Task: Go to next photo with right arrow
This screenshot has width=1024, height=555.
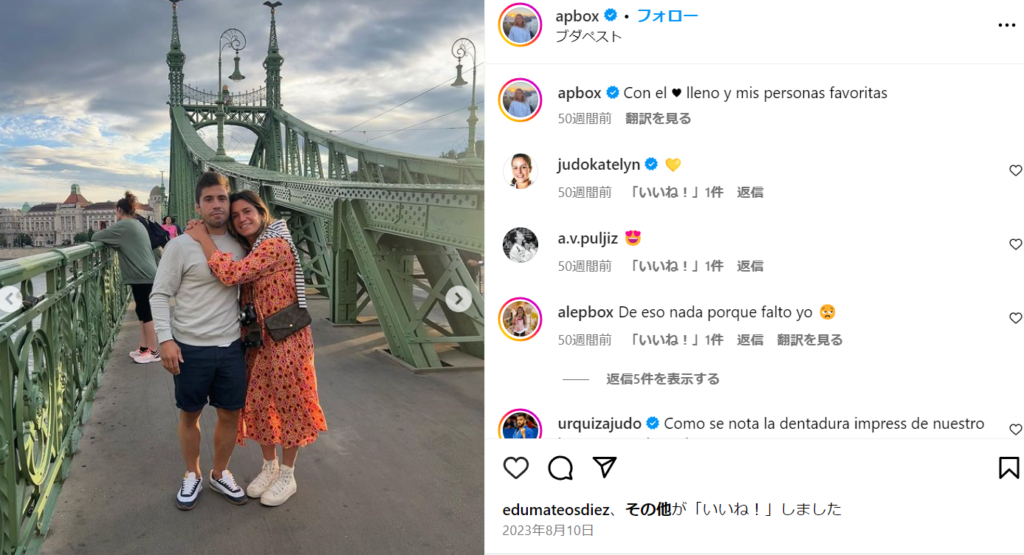Action: tap(458, 299)
